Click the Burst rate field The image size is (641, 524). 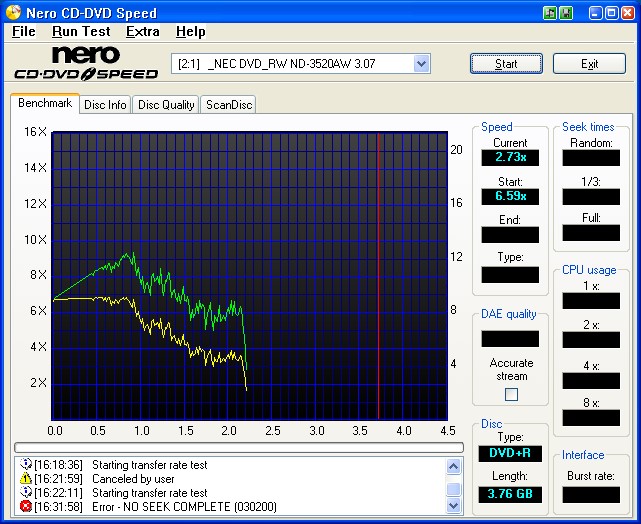(591, 495)
